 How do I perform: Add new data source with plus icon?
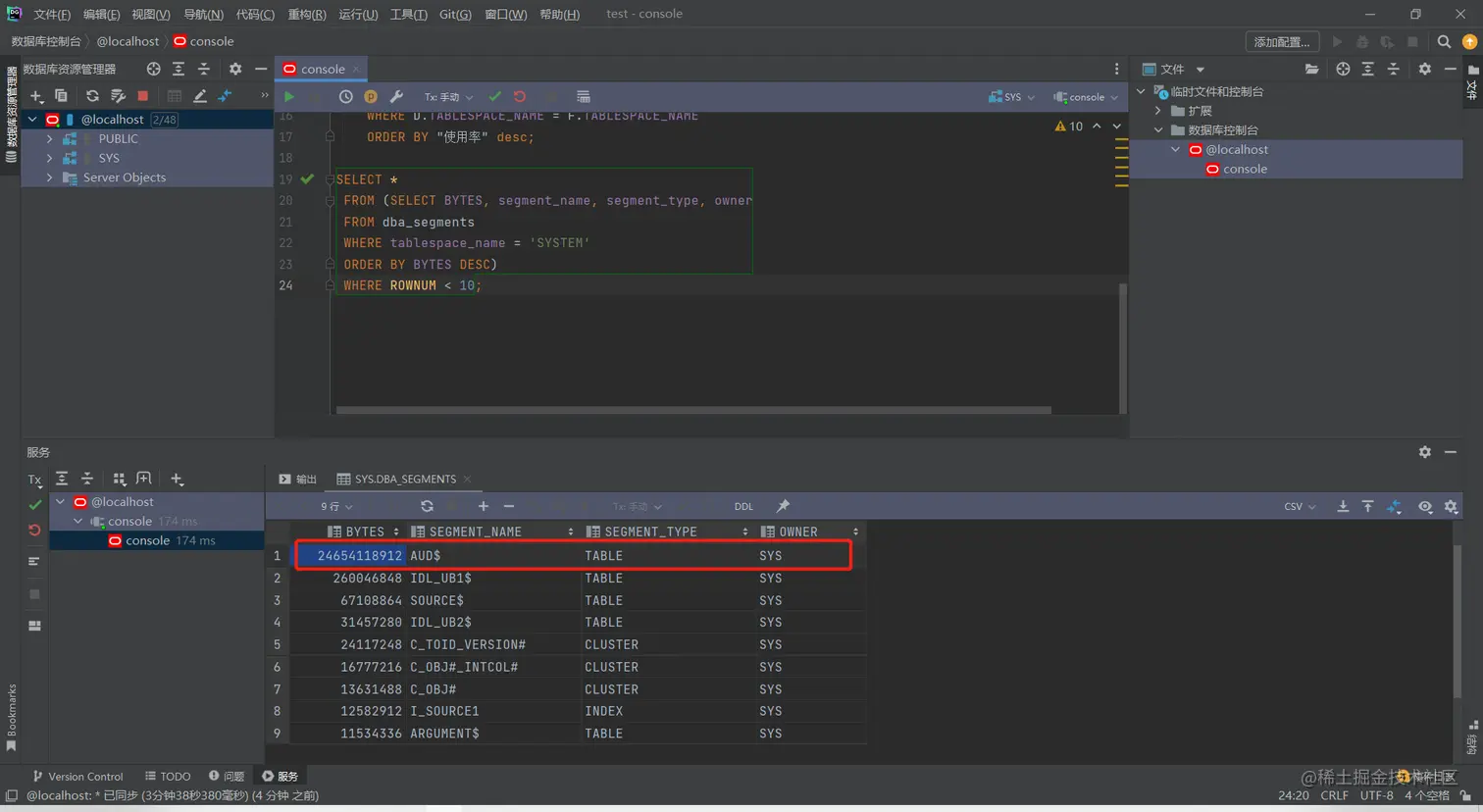point(36,96)
